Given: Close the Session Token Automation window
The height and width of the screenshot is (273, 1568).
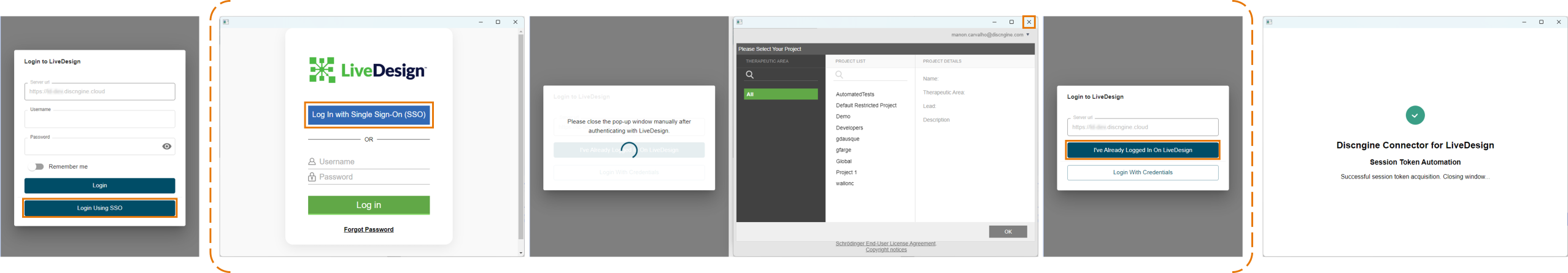Looking at the screenshot, I should [1558, 22].
